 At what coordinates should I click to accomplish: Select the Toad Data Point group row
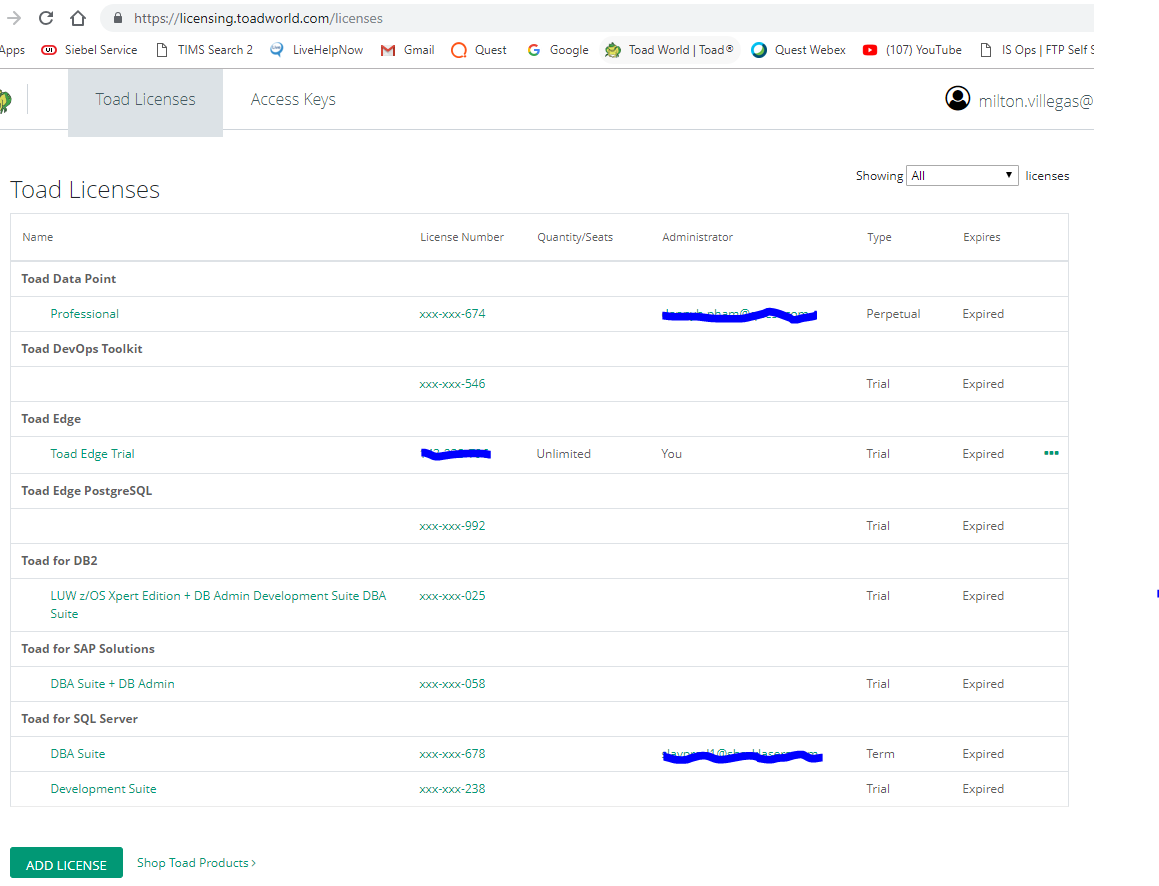[540, 279]
